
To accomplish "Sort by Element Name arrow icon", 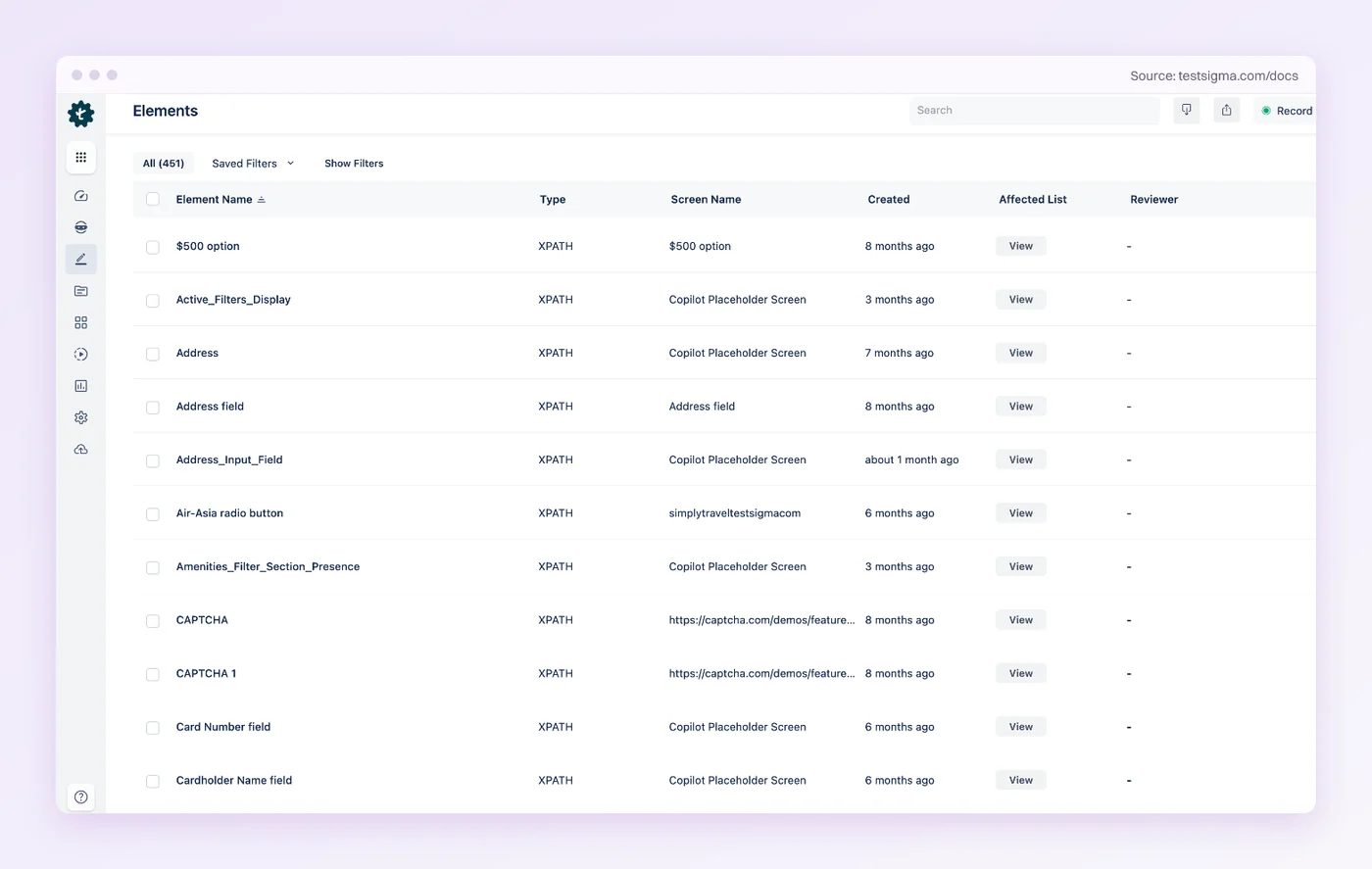I will tap(262, 200).
